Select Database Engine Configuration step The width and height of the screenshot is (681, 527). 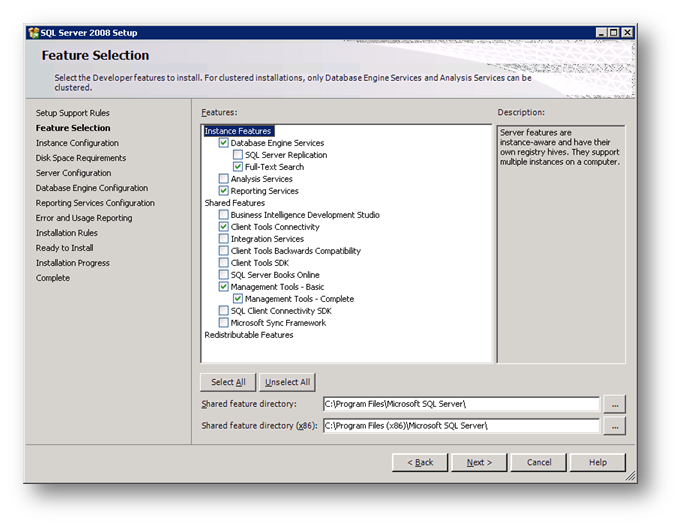(92, 188)
